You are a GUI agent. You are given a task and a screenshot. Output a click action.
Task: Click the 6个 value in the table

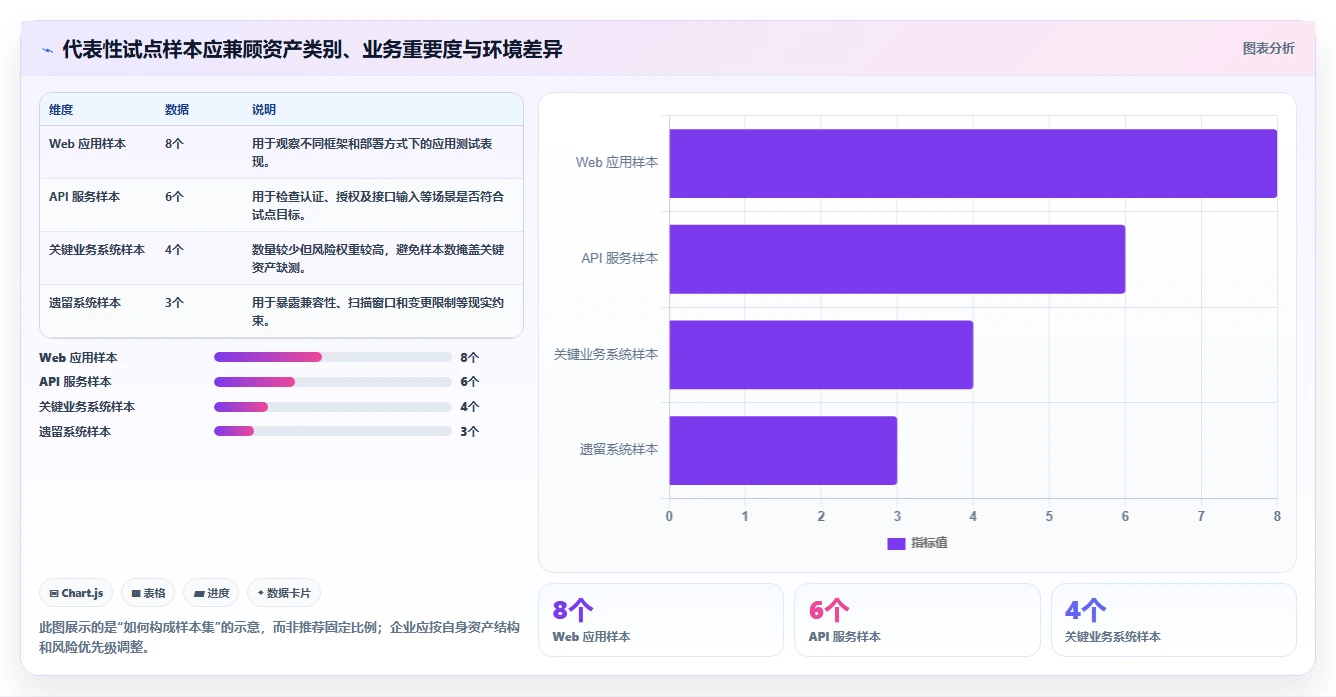pos(174,197)
